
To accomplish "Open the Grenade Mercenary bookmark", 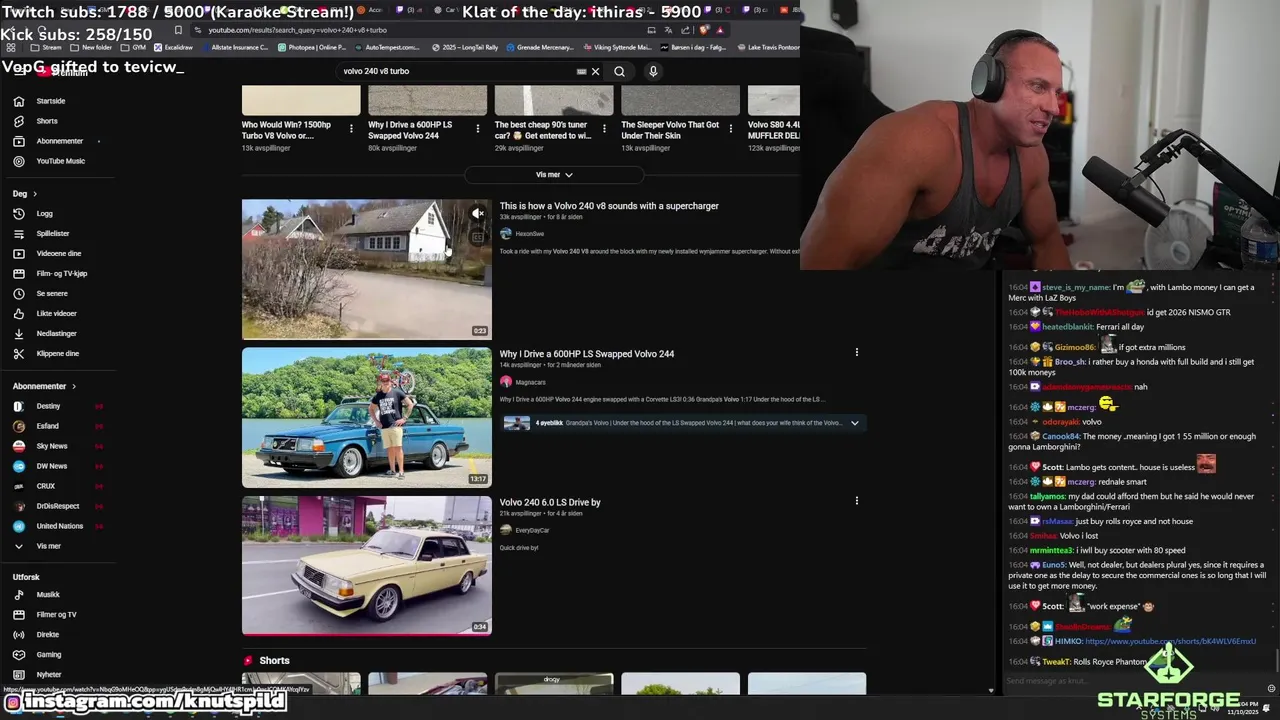I will 540,47.
